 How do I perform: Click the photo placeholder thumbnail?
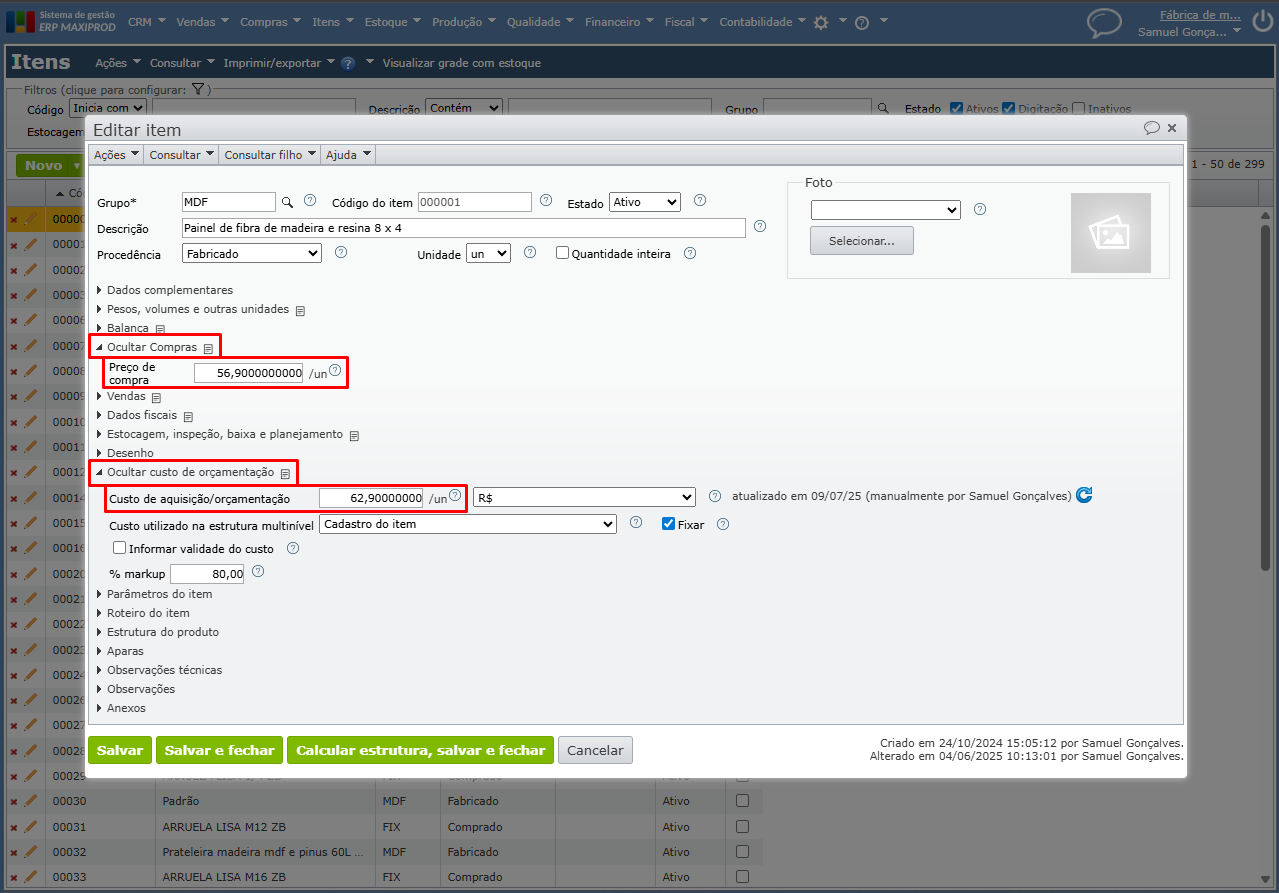[x=1111, y=233]
